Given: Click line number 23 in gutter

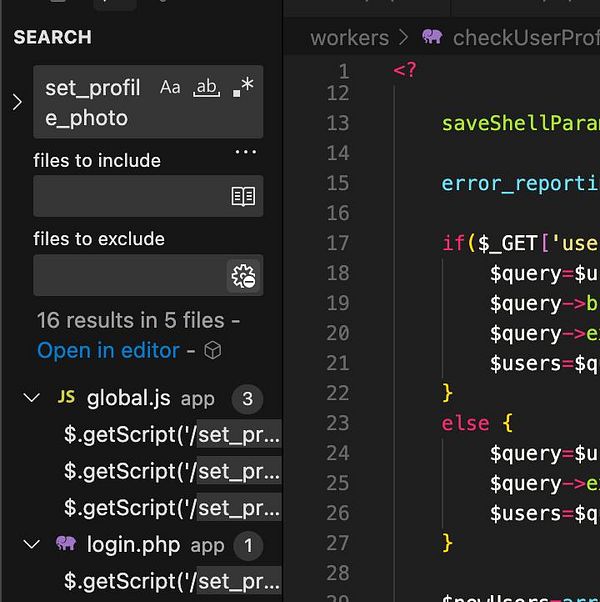Looking at the screenshot, I should (x=338, y=423).
